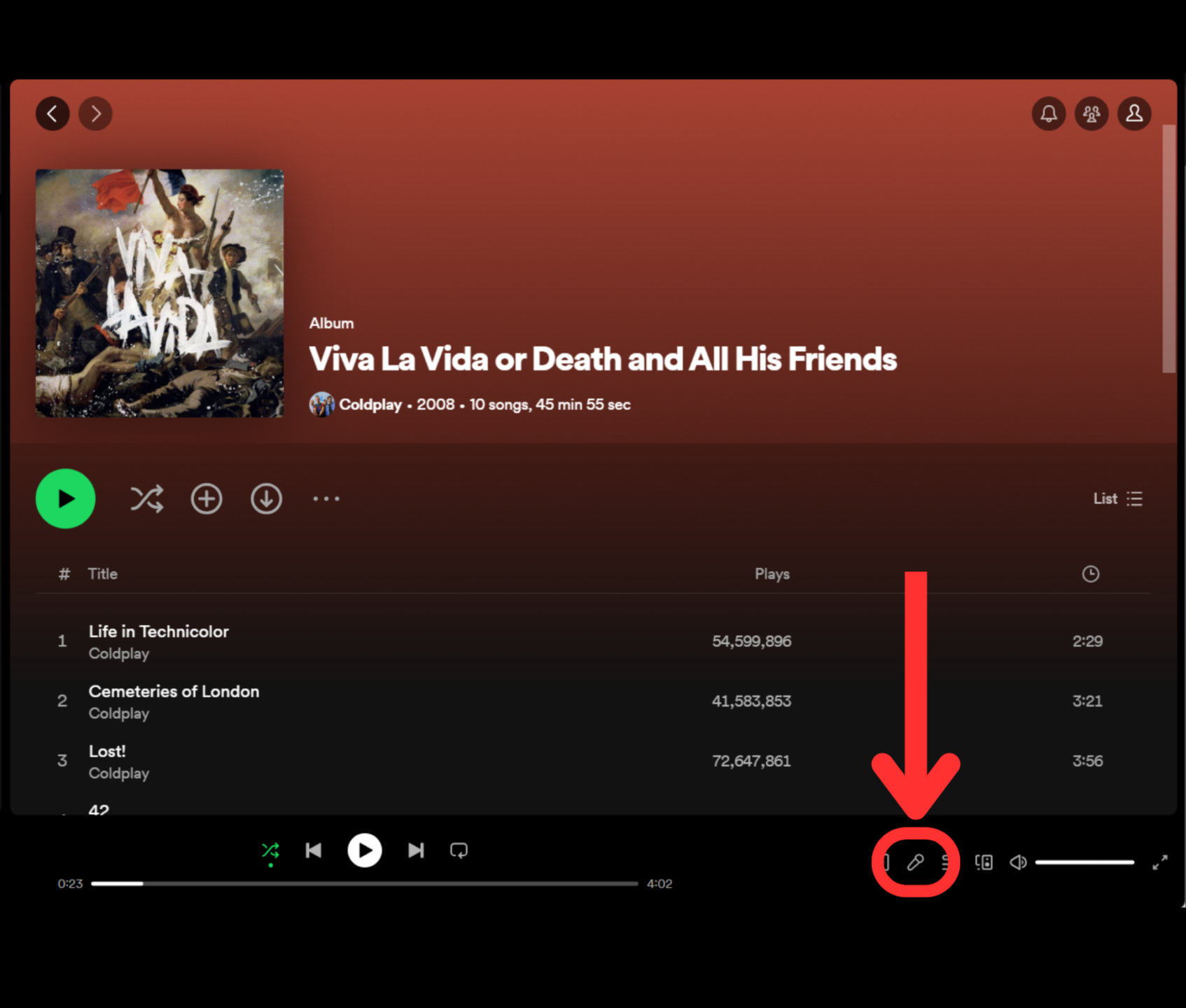This screenshot has width=1186, height=1008.
Task: Sort tracks by duration via clock header
Action: (x=1090, y=573)
